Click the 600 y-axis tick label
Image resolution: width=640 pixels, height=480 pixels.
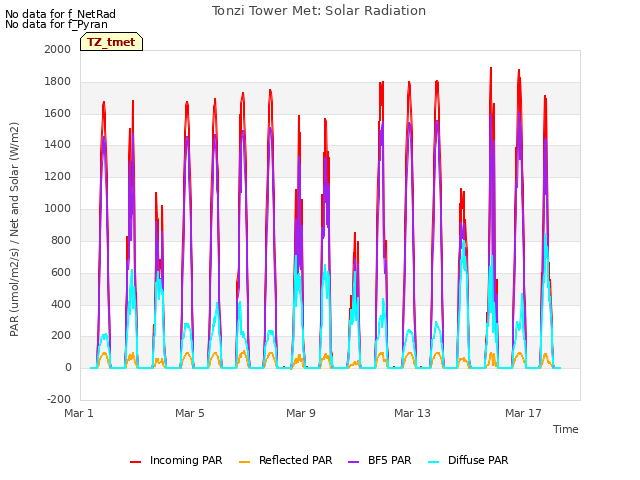(61, 273)
